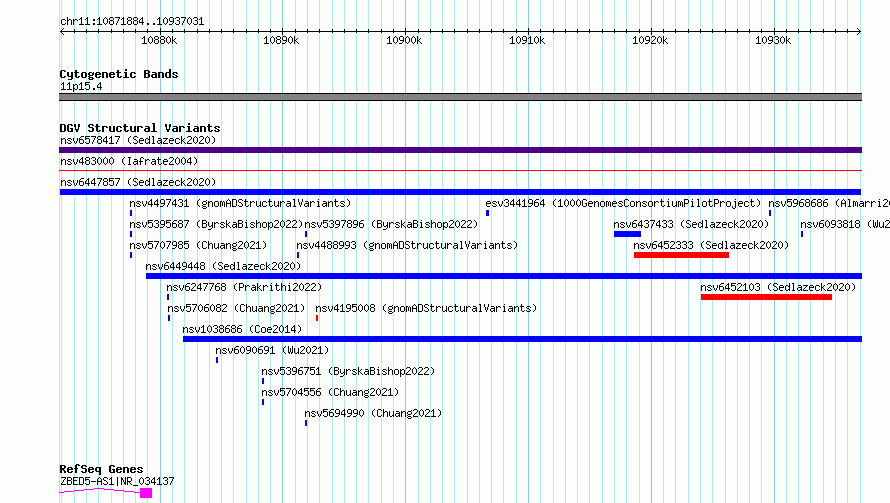The image size is (890, 503).
Task: Open nsv6452333 (Sedlazeck2020) label
Action: (x=711, y=245)
